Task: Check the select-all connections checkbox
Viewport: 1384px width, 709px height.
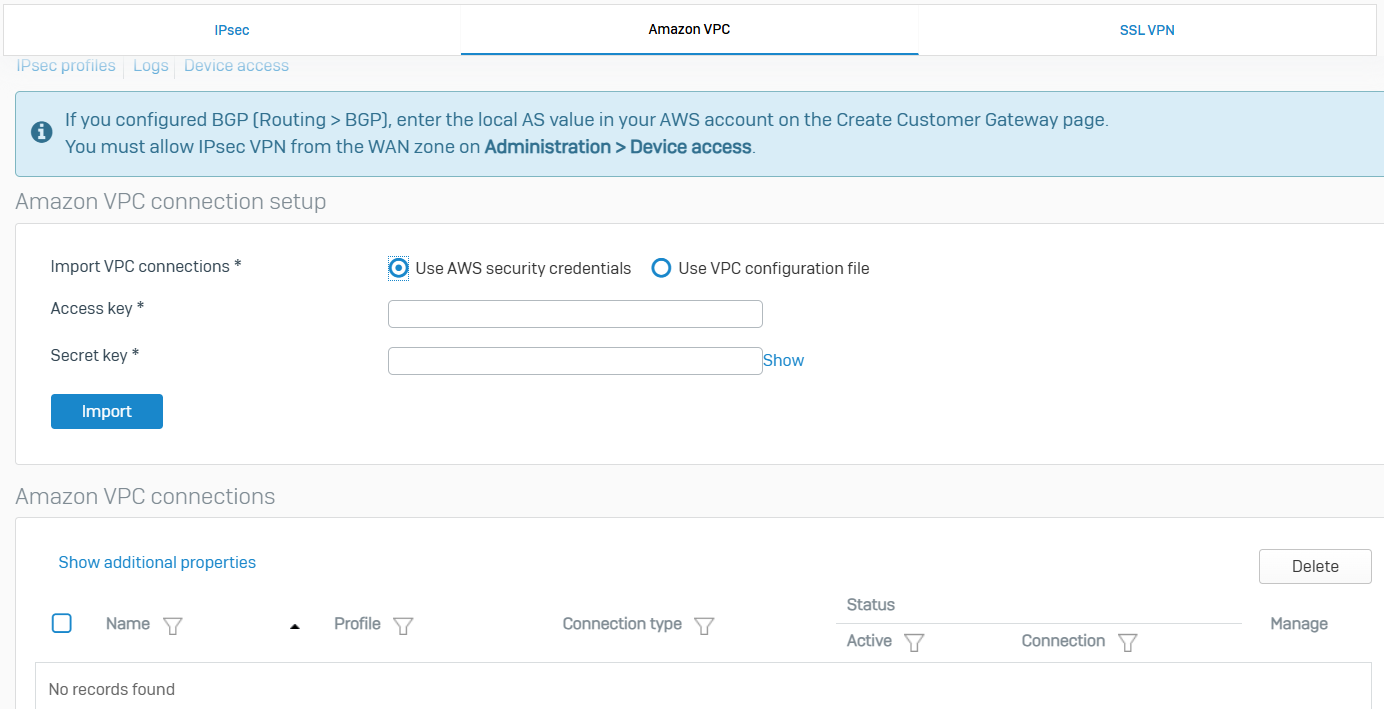Action: pos(61,623)
